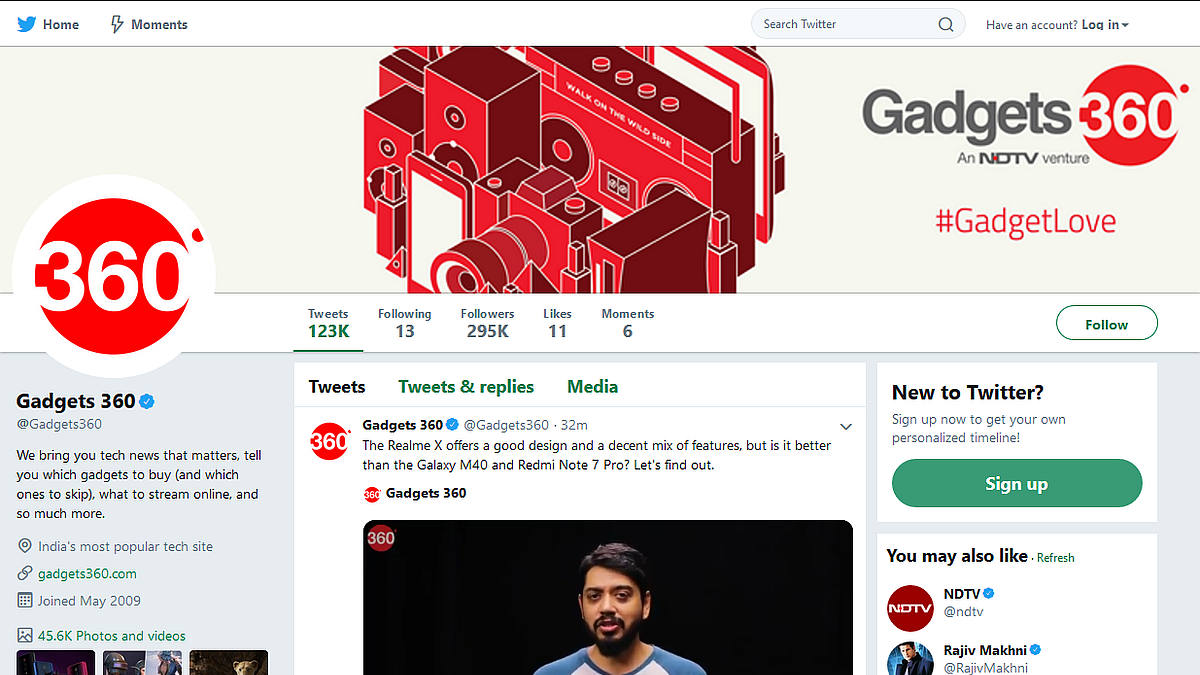Follow the Gadgets 360 account

[1106, 324]
